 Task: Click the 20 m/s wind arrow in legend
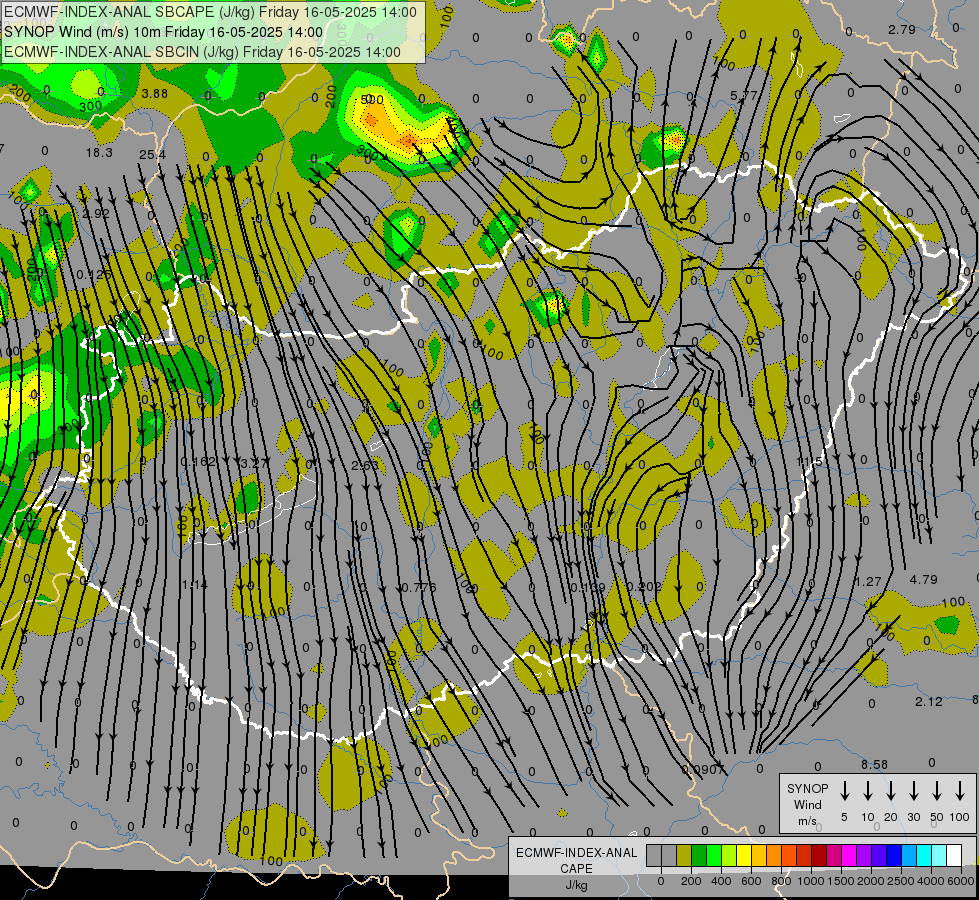click(891, 790)
